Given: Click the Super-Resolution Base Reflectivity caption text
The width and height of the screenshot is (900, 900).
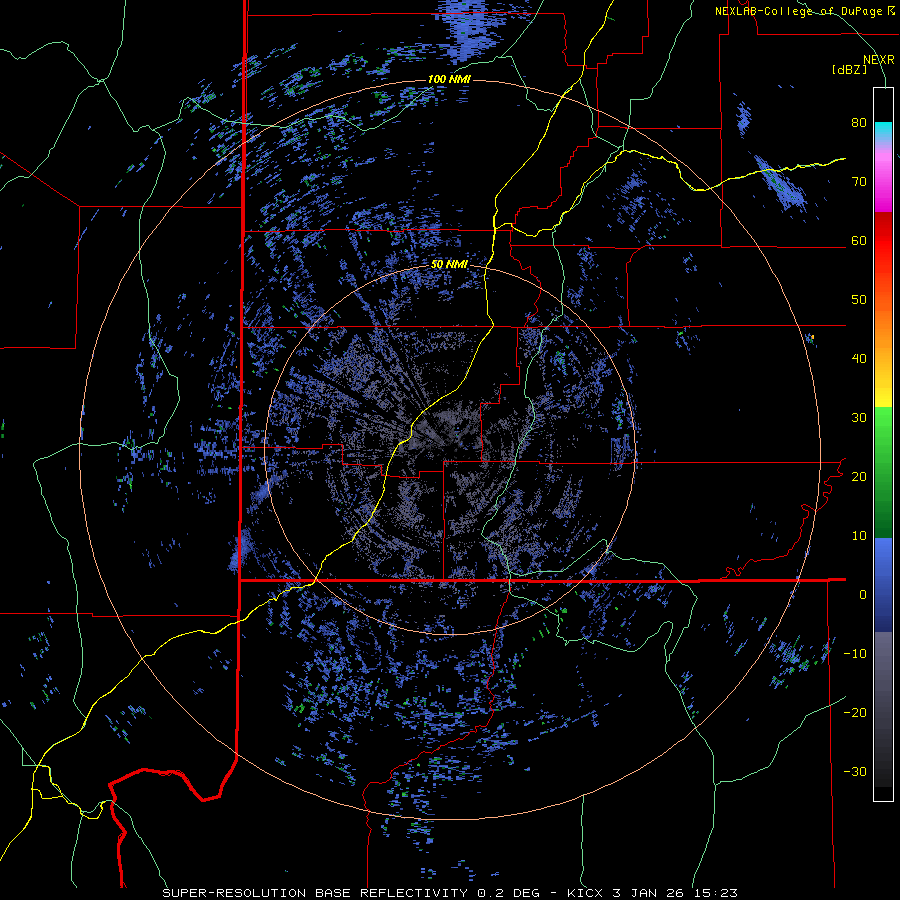Looking at the screenshot, I should pos(449,893).
